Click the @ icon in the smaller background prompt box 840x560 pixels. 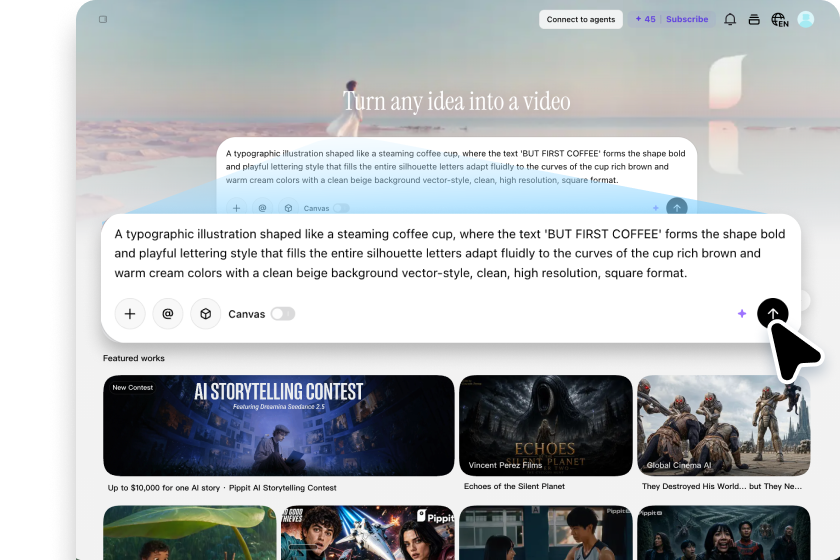point(262,208)
